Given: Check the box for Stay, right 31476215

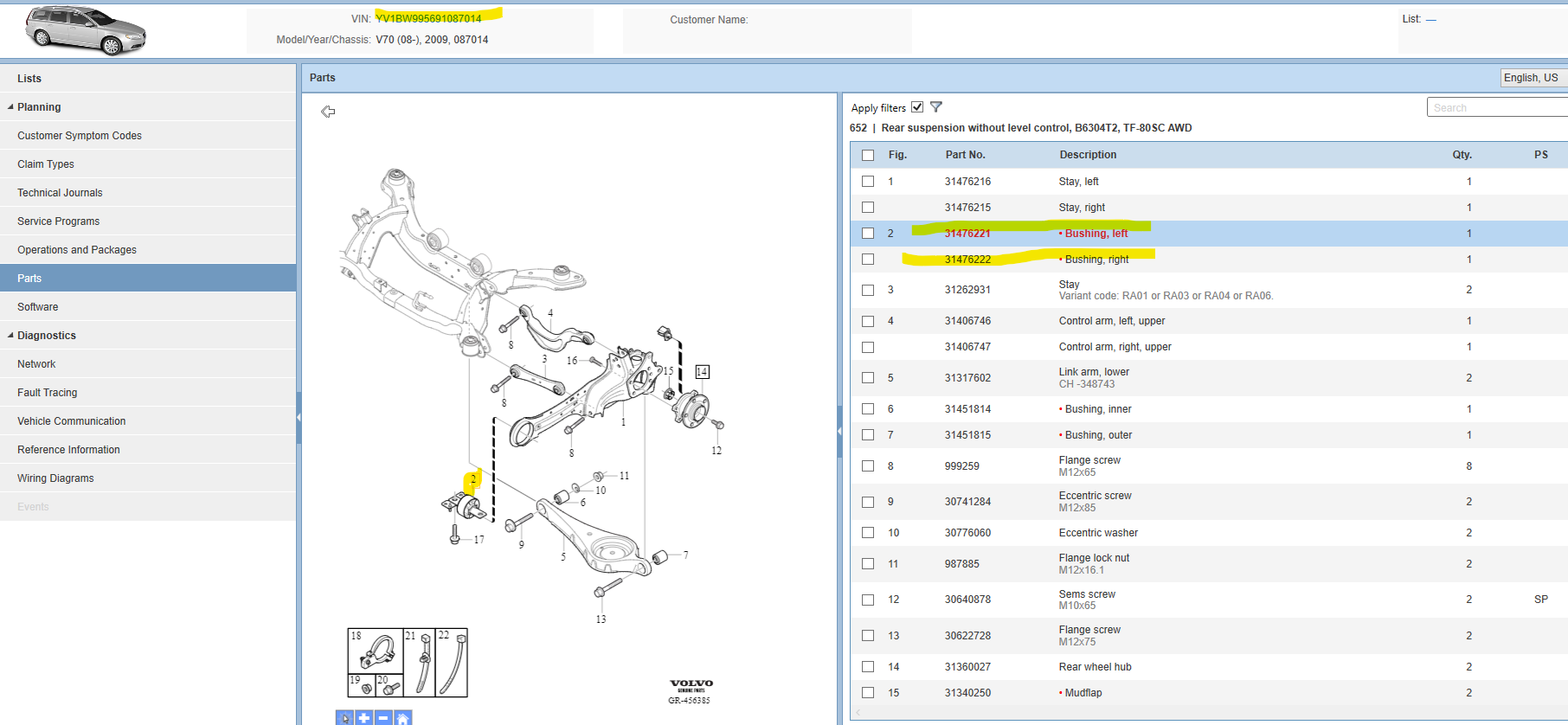Looking at the screenshot, I should [868, 208].
